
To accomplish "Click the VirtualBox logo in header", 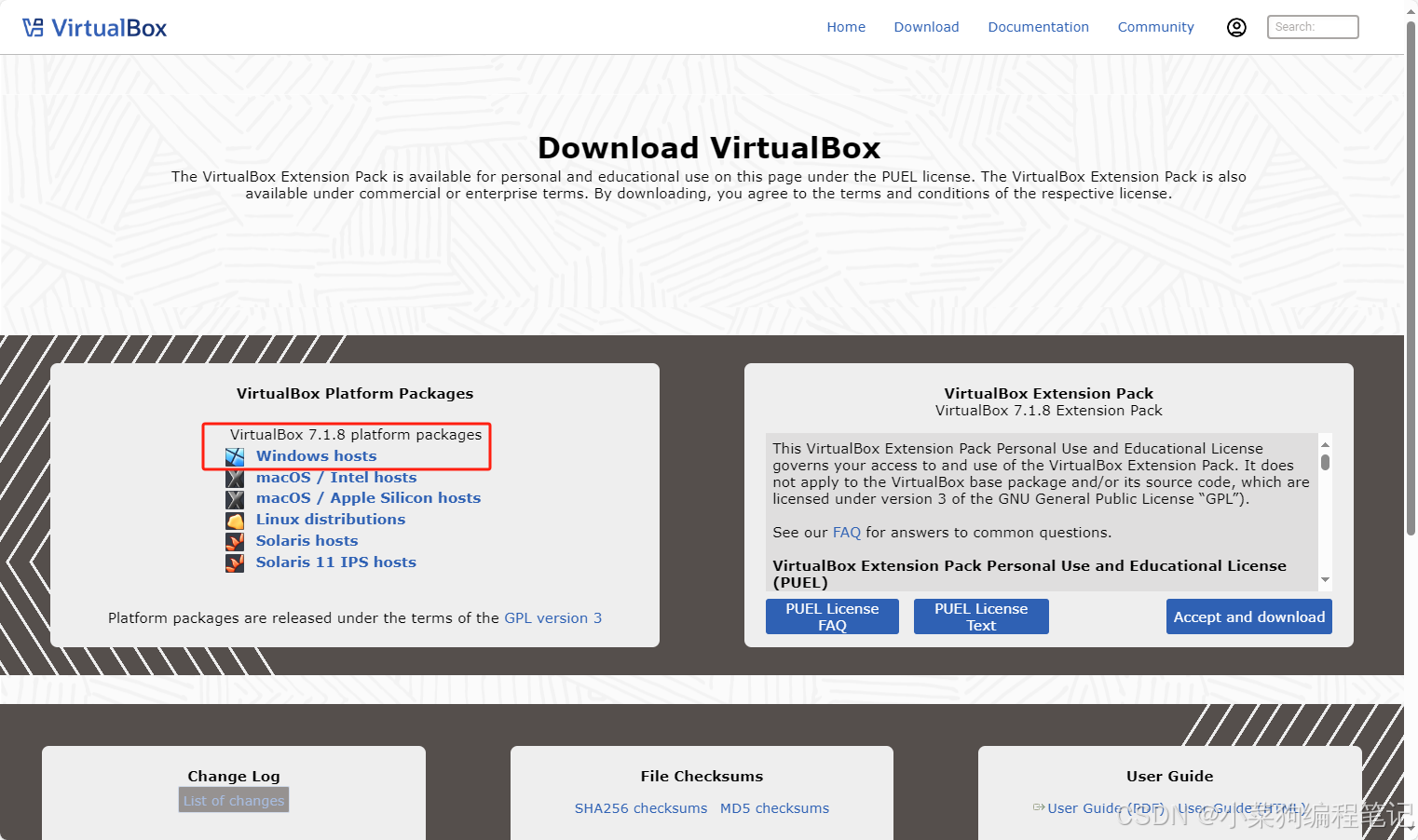I will pos(95,28).
